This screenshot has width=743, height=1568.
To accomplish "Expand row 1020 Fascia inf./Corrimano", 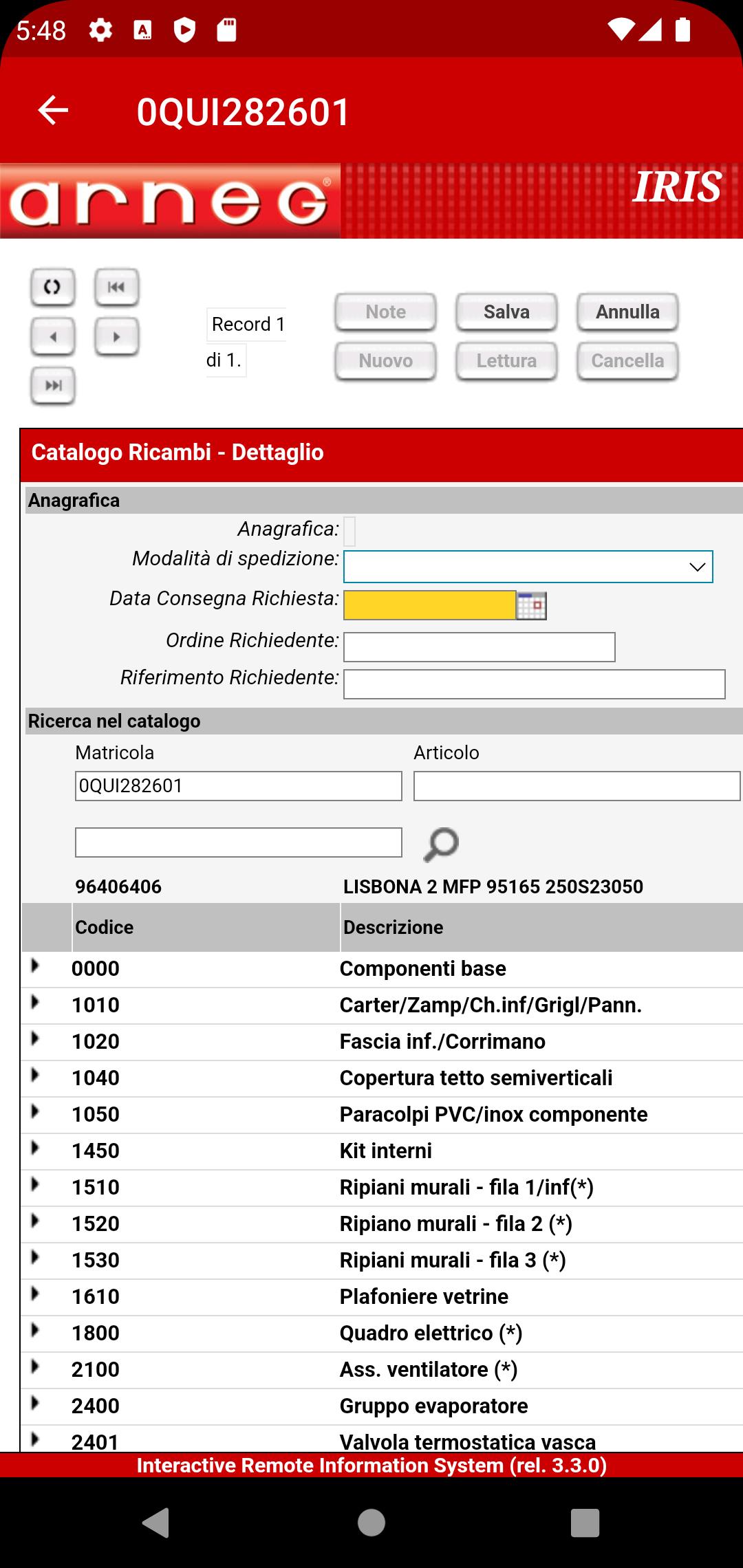I will coord(35,1039).
